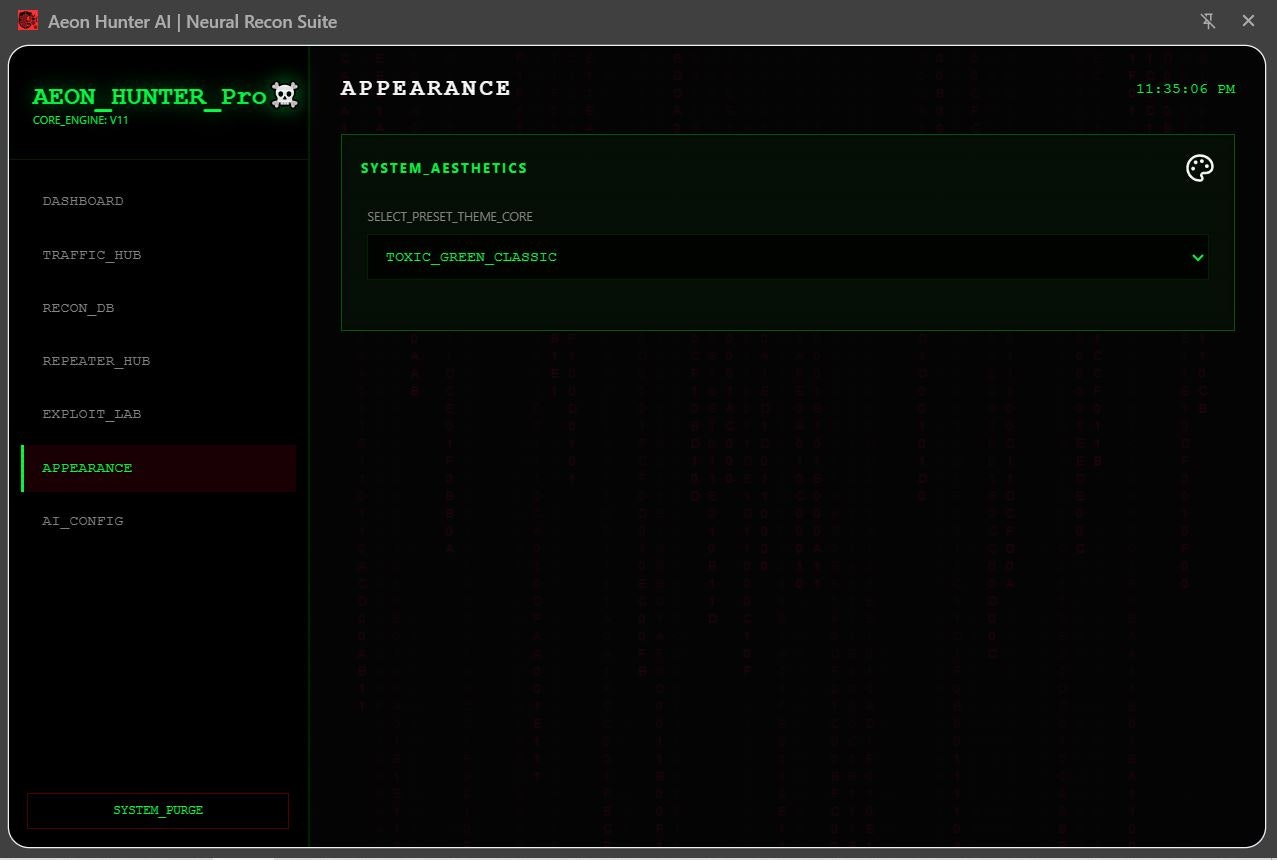Screen dimensions: 1277x860
Task: Open TRAFFIC_HUB
Action: (x=92, y=254)
